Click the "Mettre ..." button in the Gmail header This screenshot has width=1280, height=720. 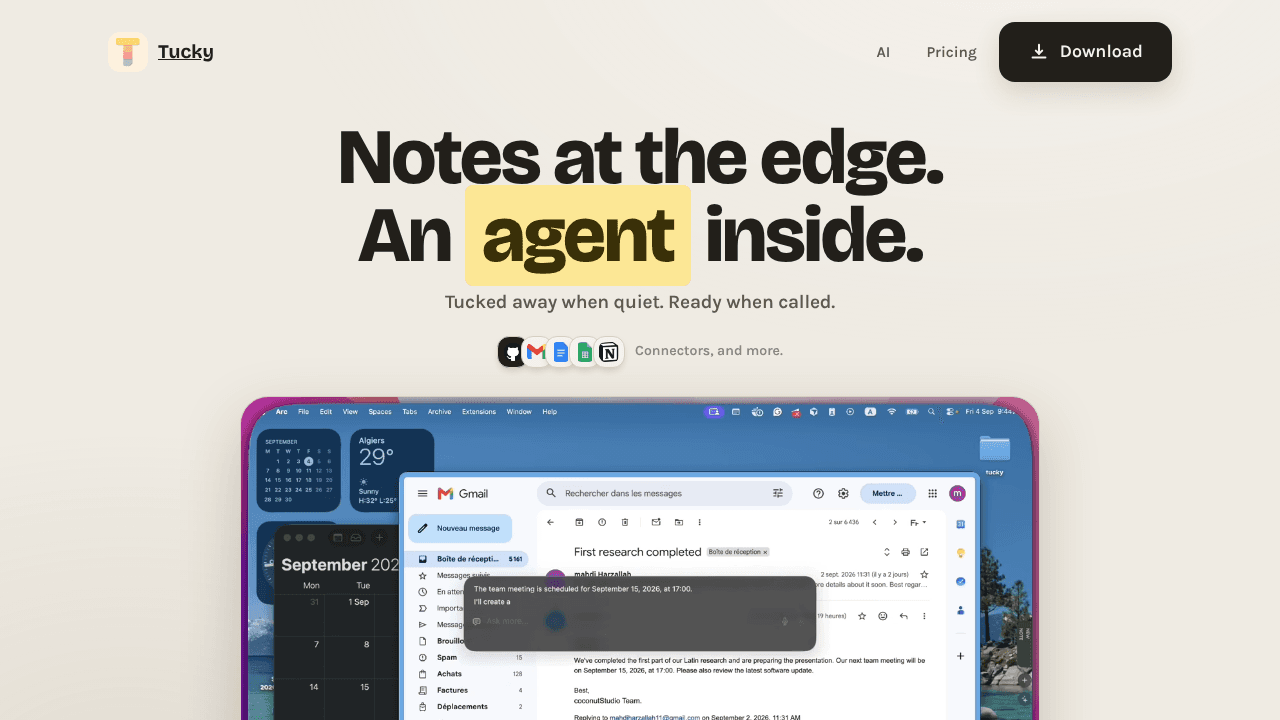click(888, 493)
